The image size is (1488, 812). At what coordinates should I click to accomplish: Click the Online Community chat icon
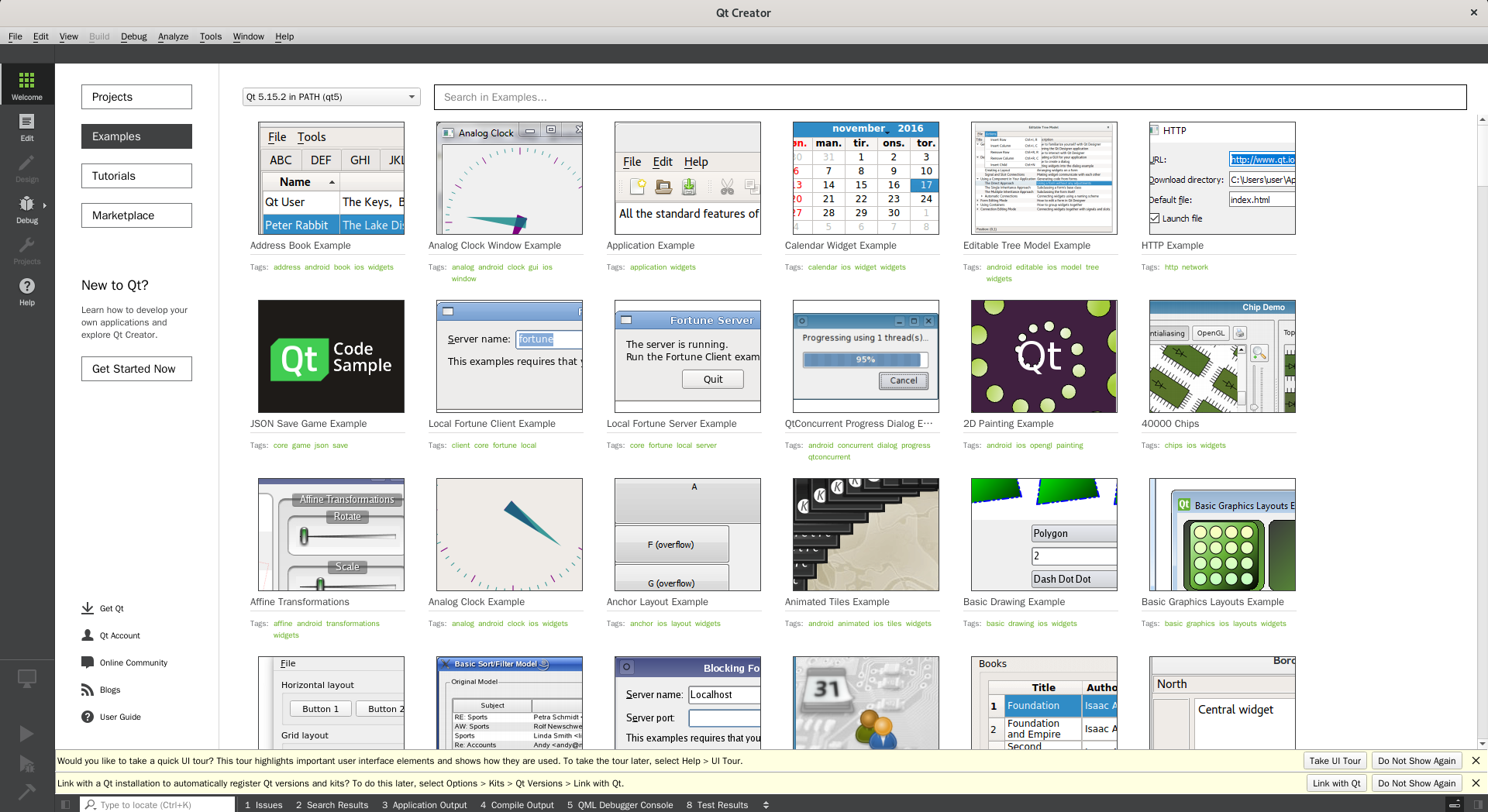88,662
